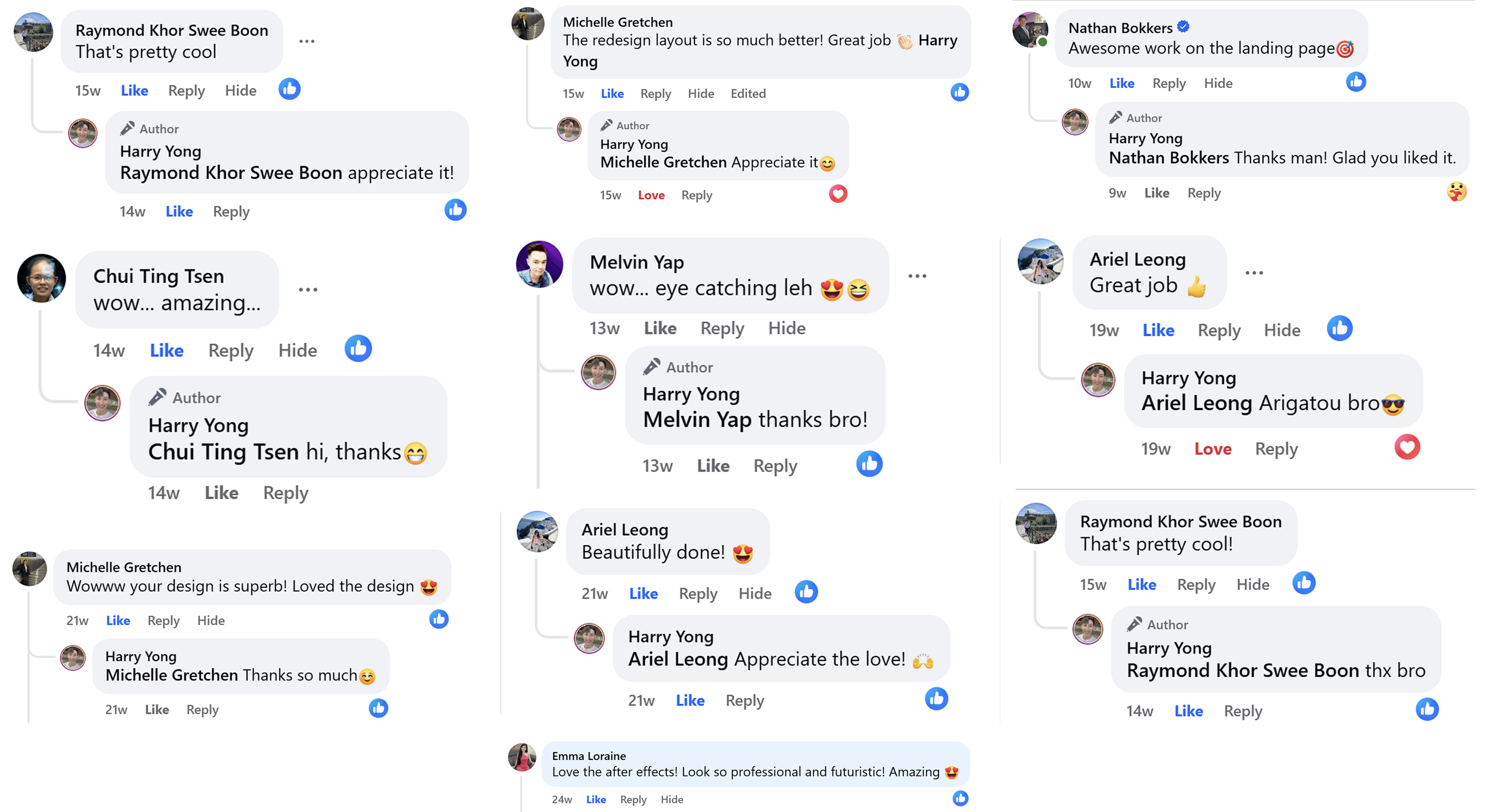Reply to Nathan Bokkers' landing page comment

click(x=1169, y=84)
